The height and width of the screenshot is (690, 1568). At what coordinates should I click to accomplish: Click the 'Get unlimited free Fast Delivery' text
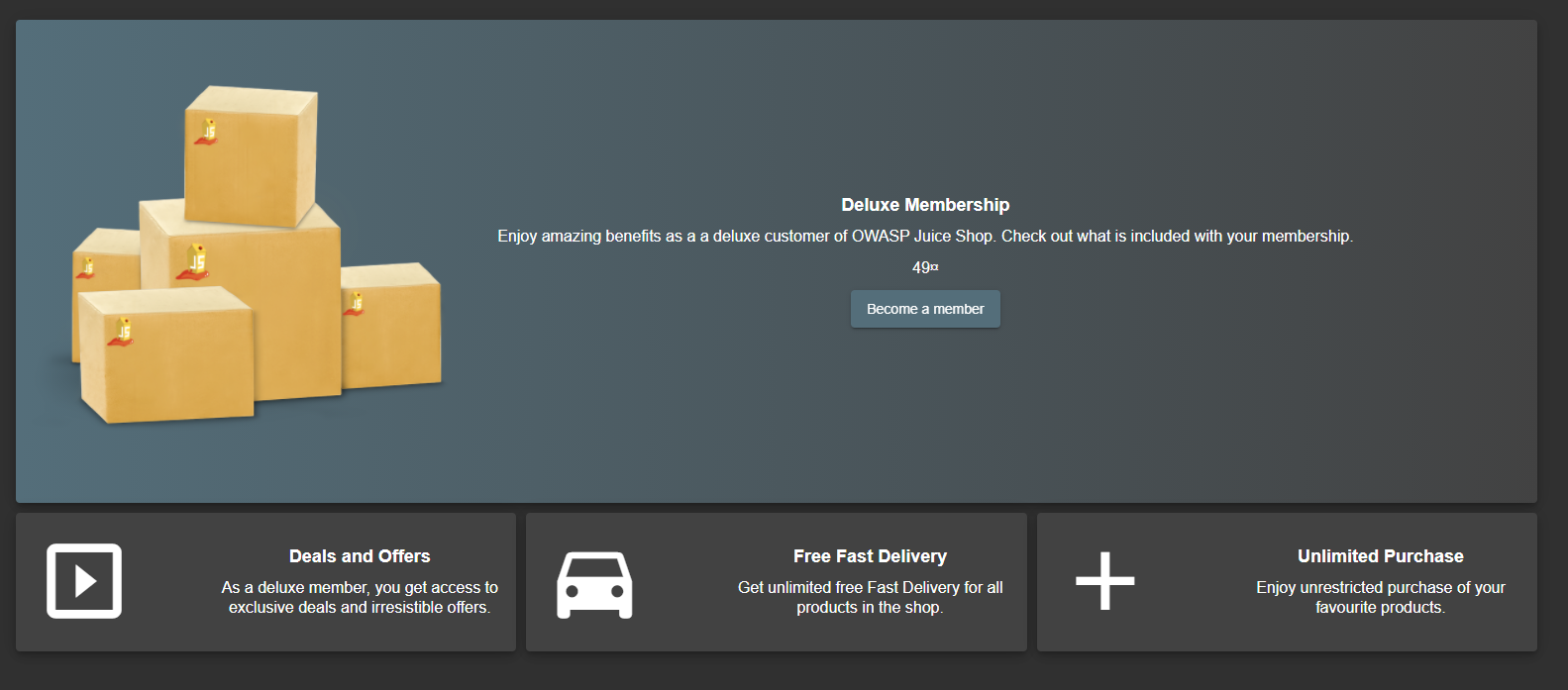click(x=870, y=597)
